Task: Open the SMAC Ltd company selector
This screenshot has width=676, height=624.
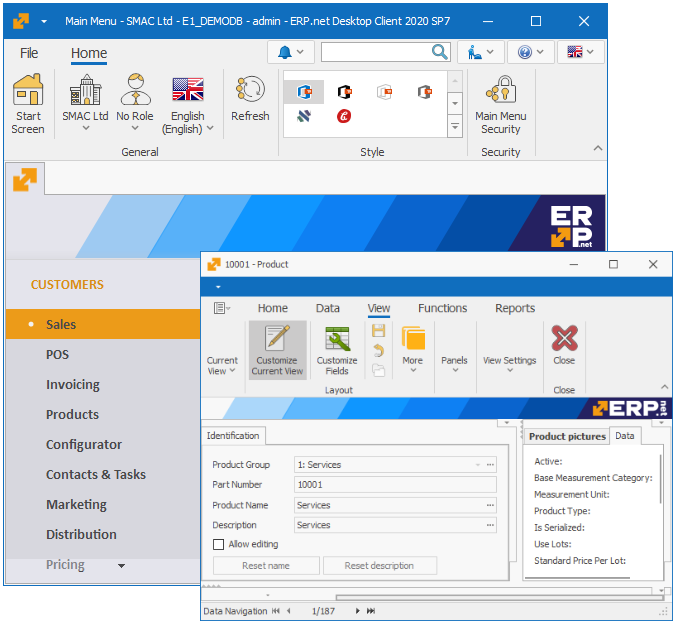Action: pyautogui.click(x=85, y=104)
